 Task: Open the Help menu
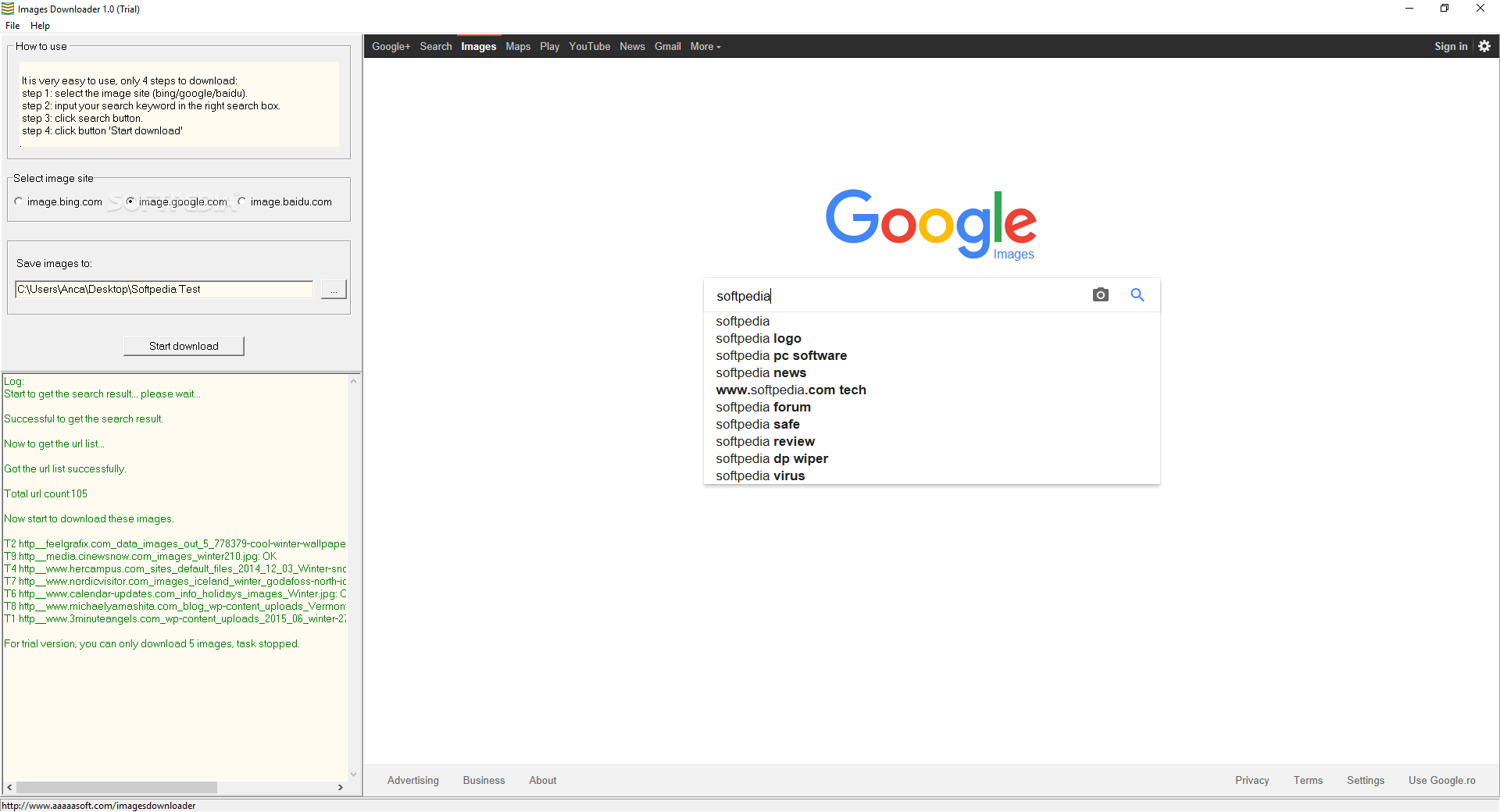40,26
